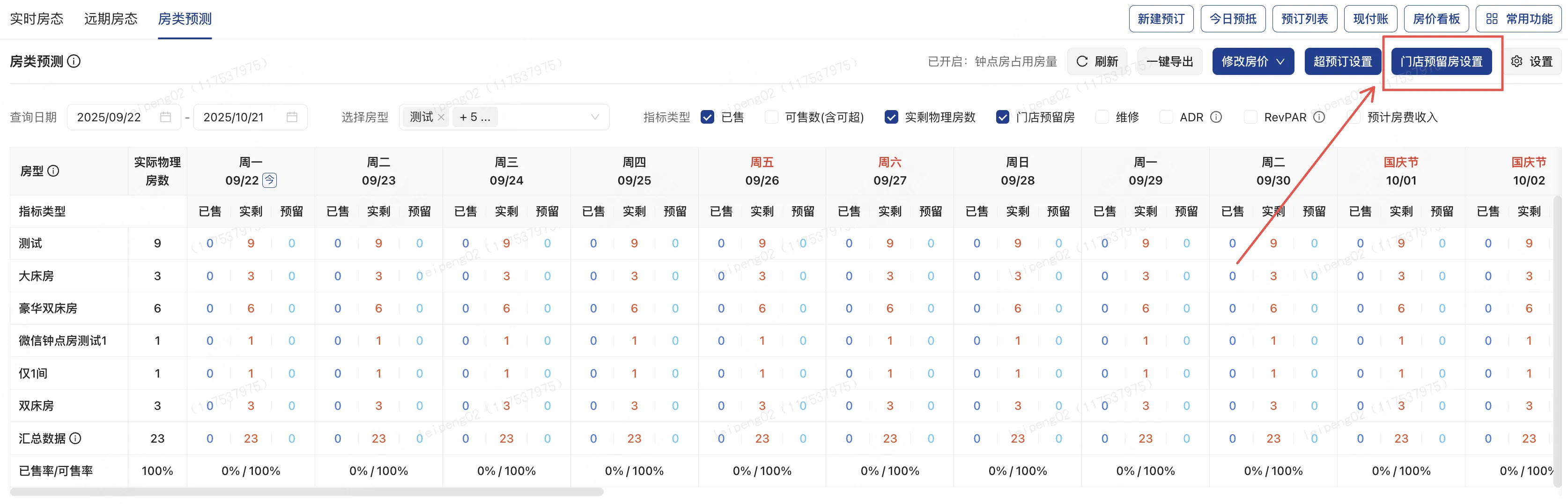Click 测试 实剩 value 9 for 09/22
1568x504 pixels.
click(x=251, y=244)
